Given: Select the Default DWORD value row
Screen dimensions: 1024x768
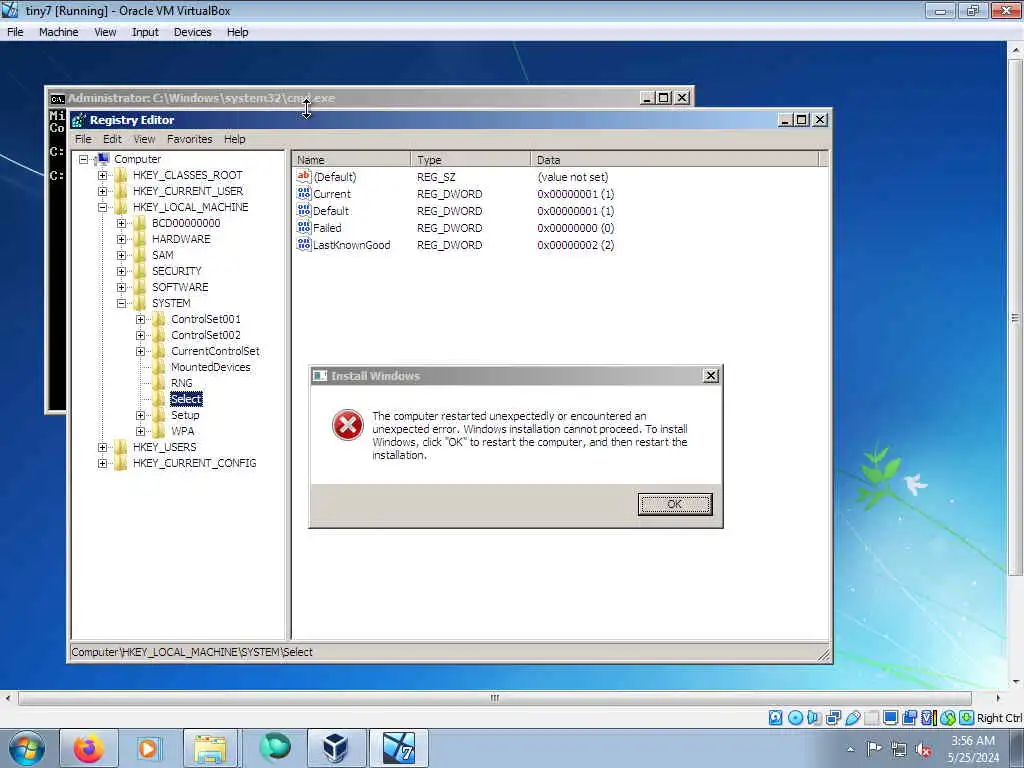Looking at the screenshot, I should (x=330, y=211).
